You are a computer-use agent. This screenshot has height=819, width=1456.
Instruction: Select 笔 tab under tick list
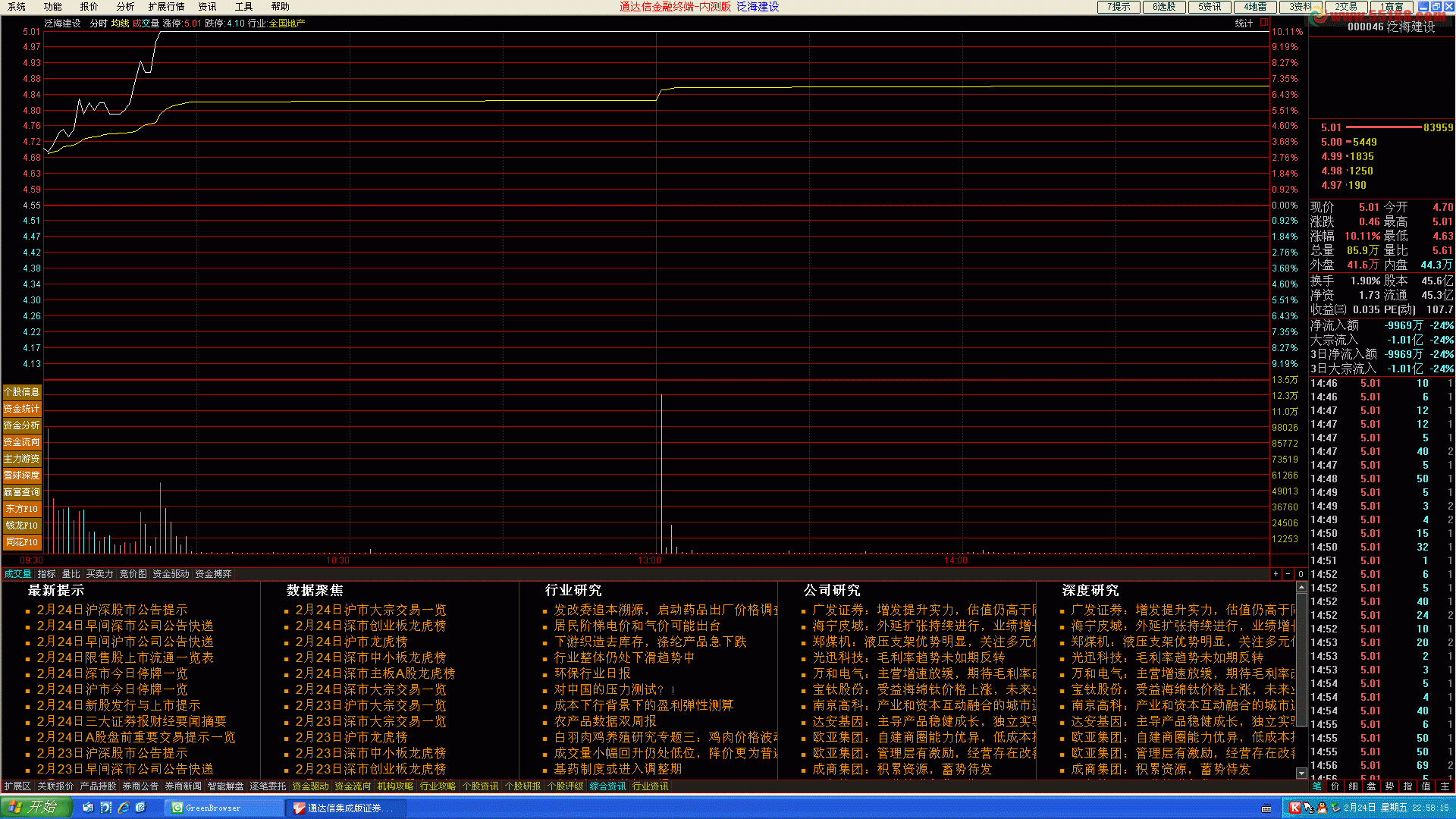coord(1317,786)
